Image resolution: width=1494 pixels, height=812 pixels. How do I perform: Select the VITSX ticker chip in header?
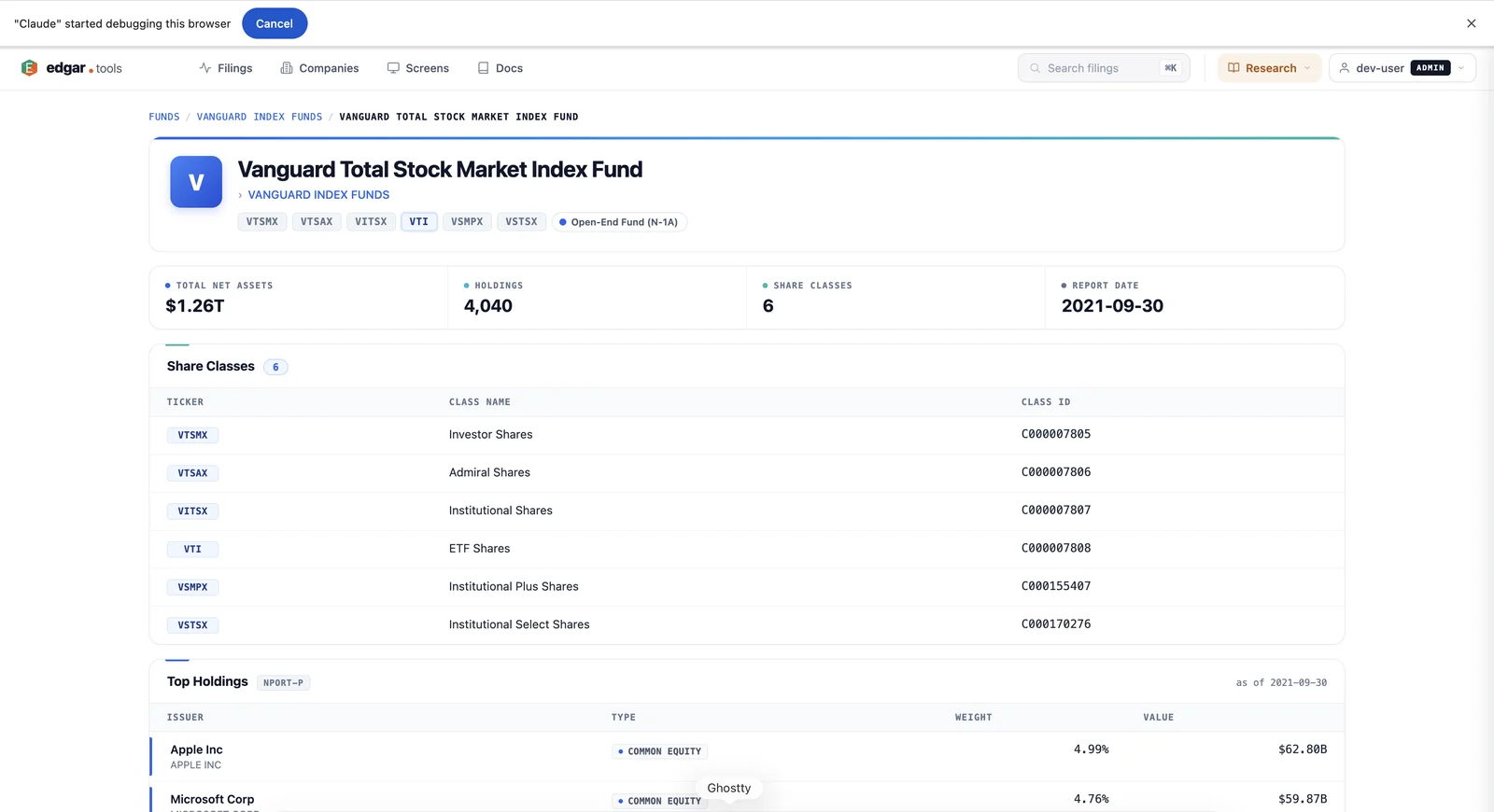click(371, 222)
